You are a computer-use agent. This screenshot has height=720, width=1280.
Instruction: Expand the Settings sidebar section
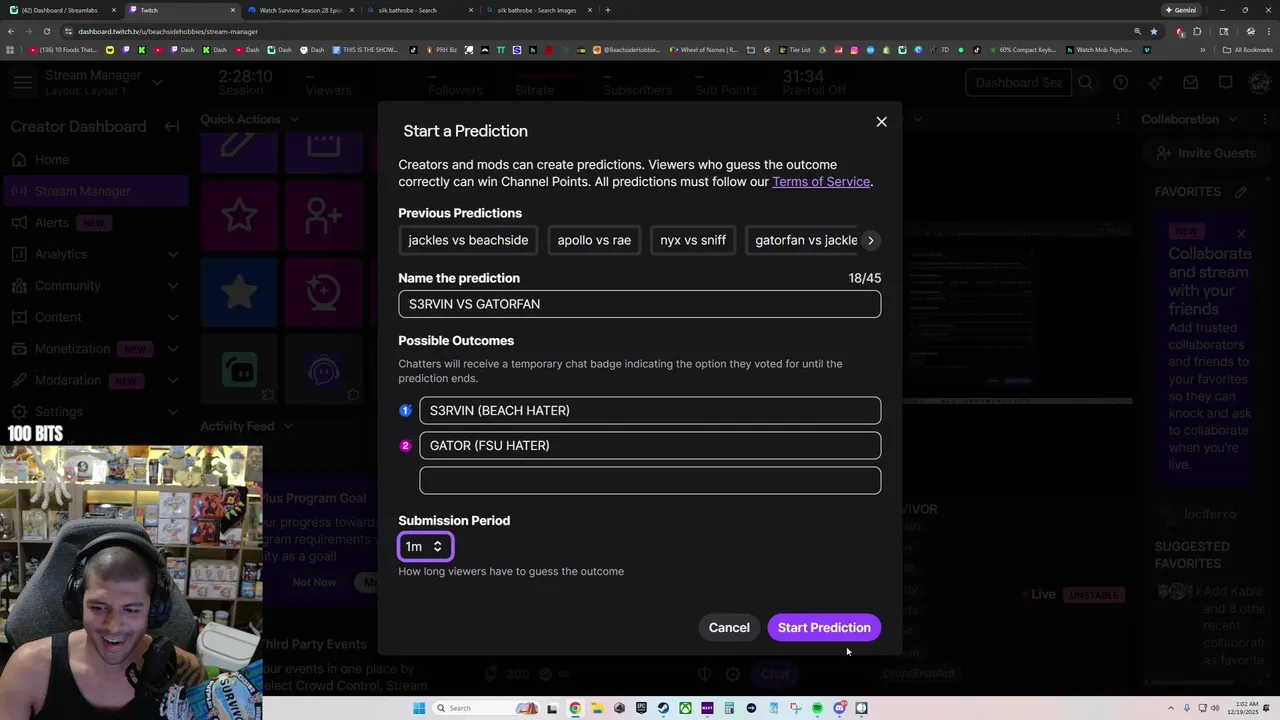coord(173,411)
